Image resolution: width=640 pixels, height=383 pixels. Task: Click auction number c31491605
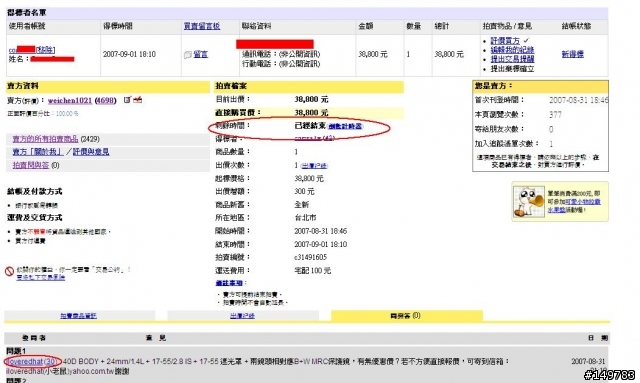311,257
